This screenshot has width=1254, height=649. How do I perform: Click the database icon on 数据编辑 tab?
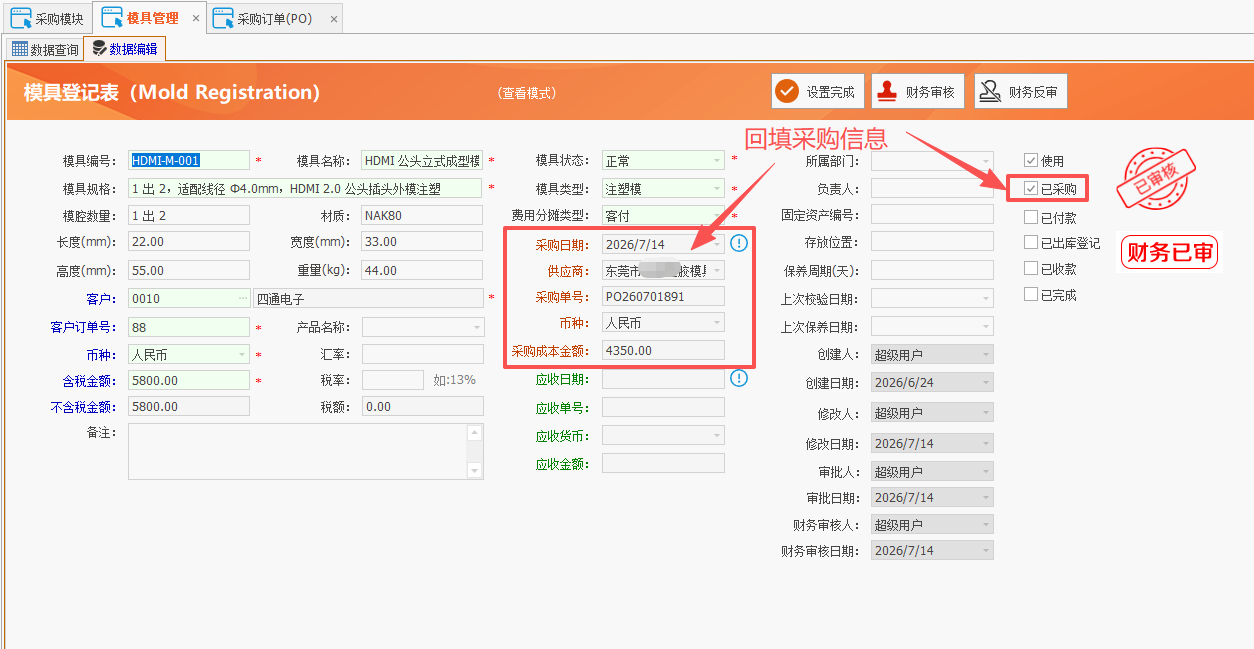(x=99, y=48)
